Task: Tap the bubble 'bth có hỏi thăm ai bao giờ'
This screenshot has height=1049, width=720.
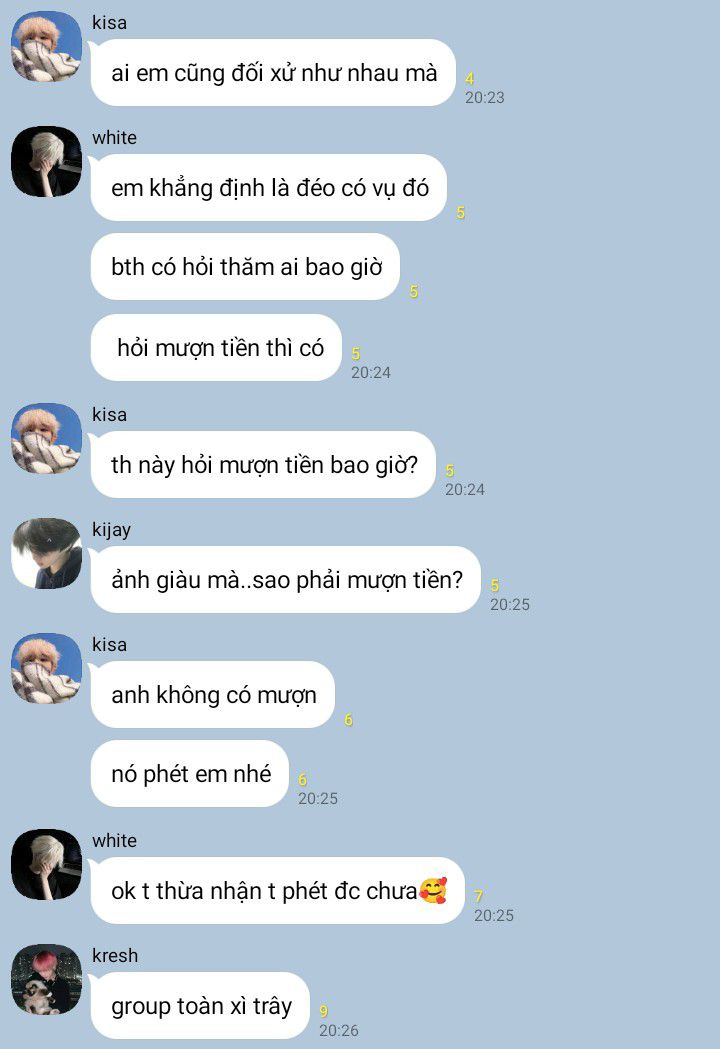Action: (245, 267)
